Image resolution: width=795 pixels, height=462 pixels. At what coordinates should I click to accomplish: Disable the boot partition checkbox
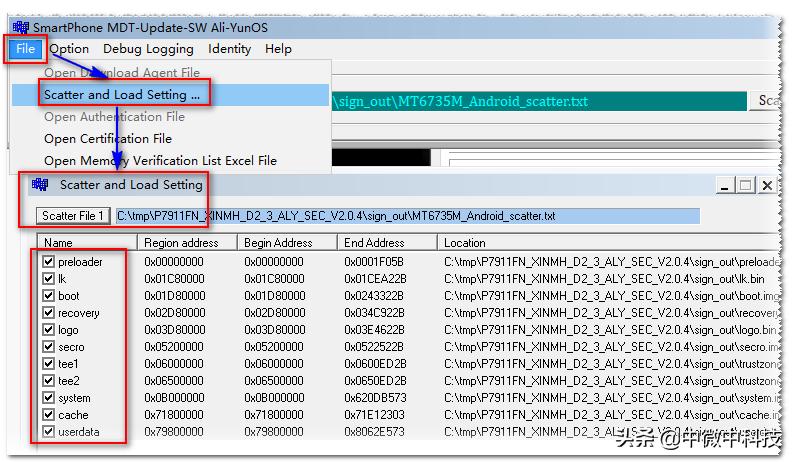(x=49, y=296)
